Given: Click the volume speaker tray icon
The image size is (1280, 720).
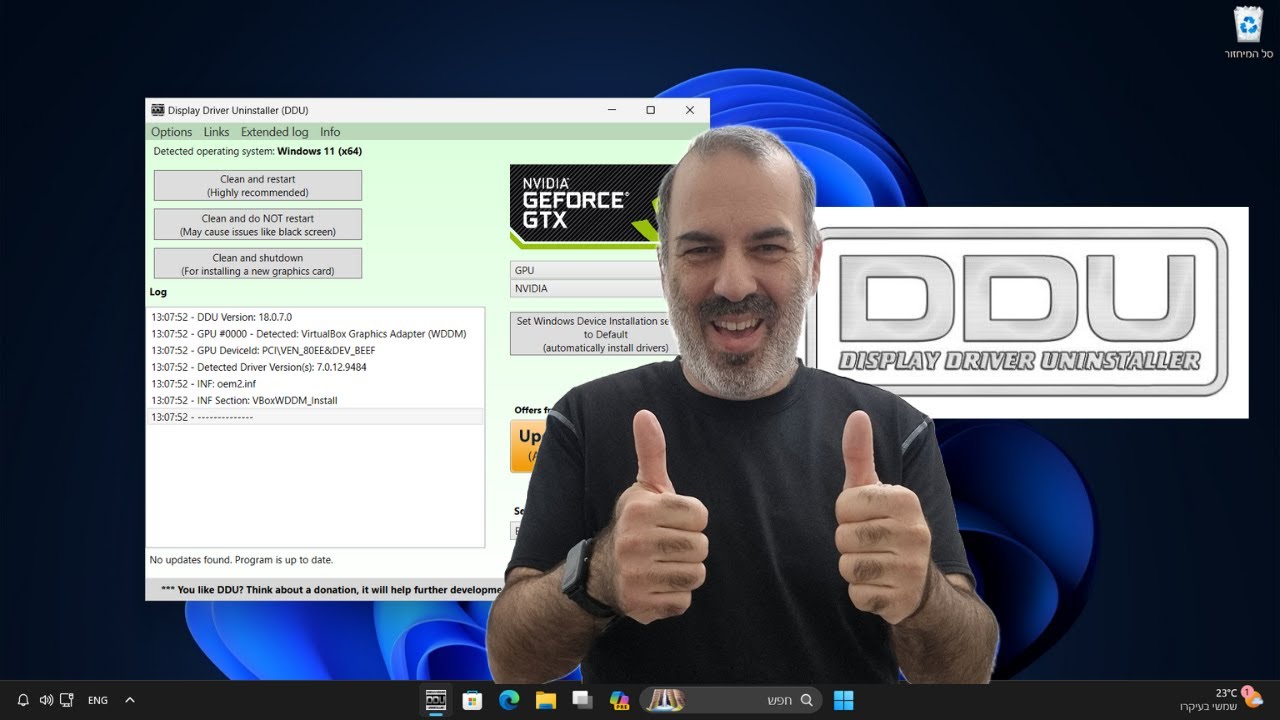Looking at the screenshot, I should pyautogui.click(x=45, y=700).
